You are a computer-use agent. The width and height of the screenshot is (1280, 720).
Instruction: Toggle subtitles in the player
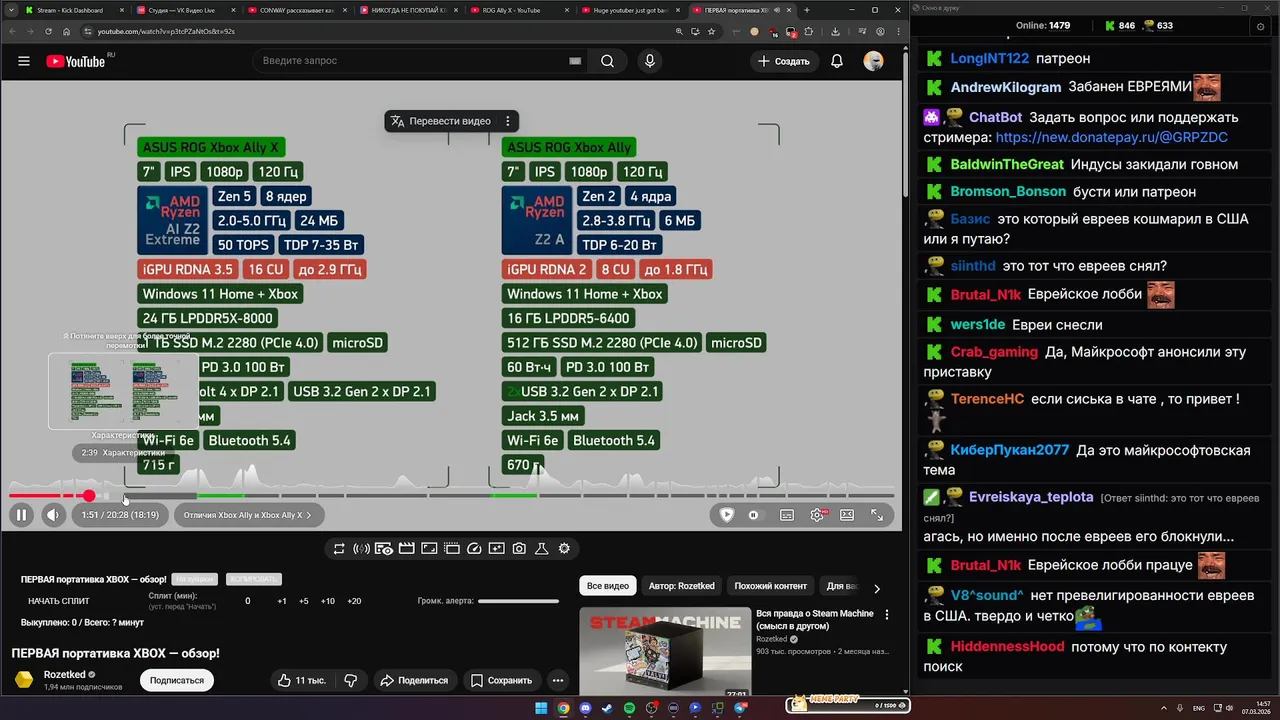click(787, 515)
